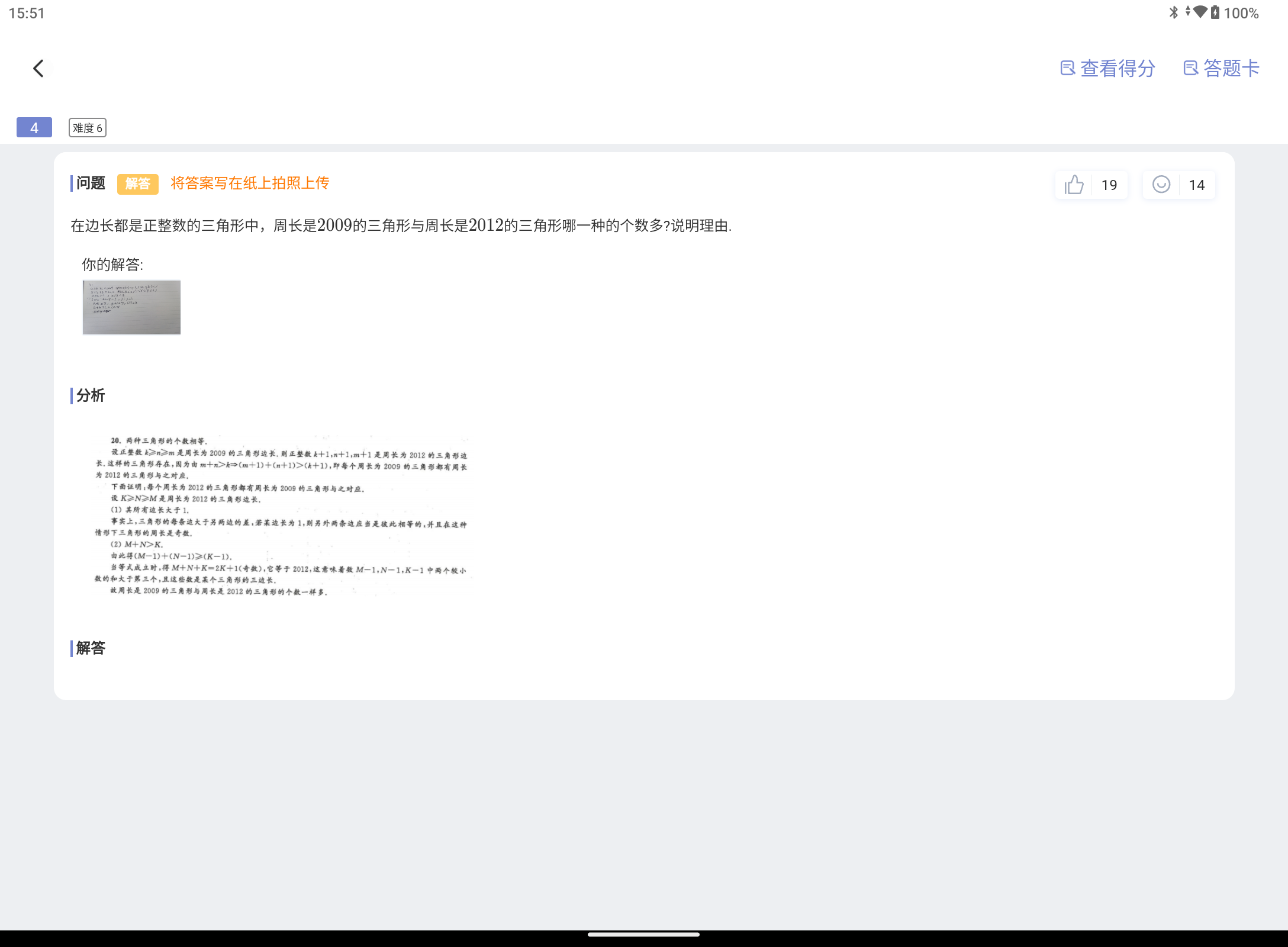Open the 答题卡 answer sheet

1231,69
